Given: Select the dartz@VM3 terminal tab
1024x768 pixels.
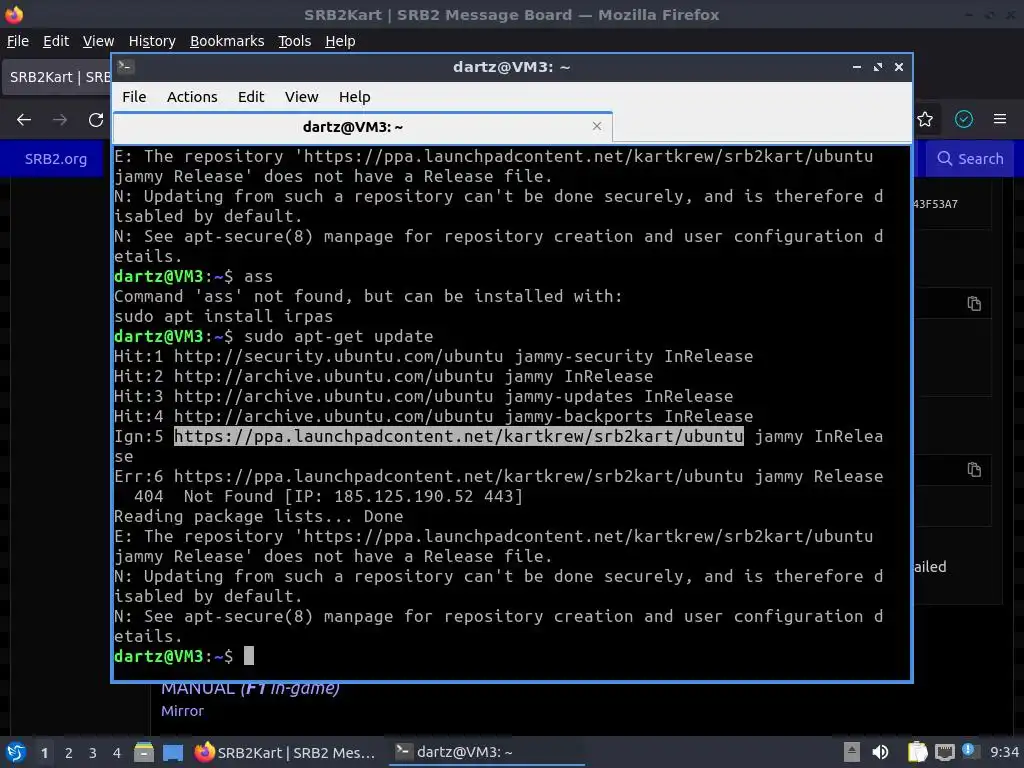Looking at the screenshot, I should coord(362,127).
